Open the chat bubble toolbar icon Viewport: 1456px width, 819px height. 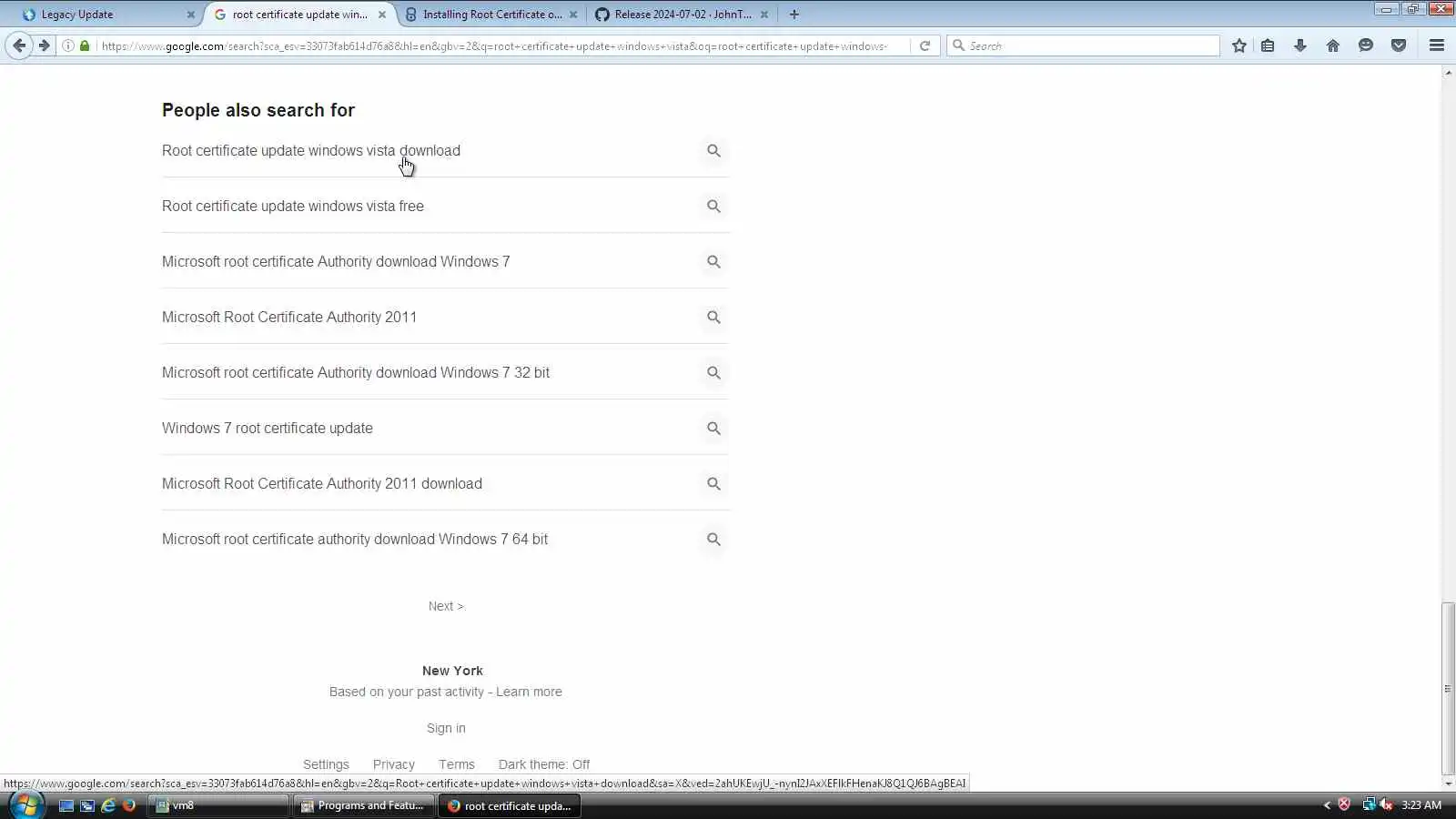1366,45
